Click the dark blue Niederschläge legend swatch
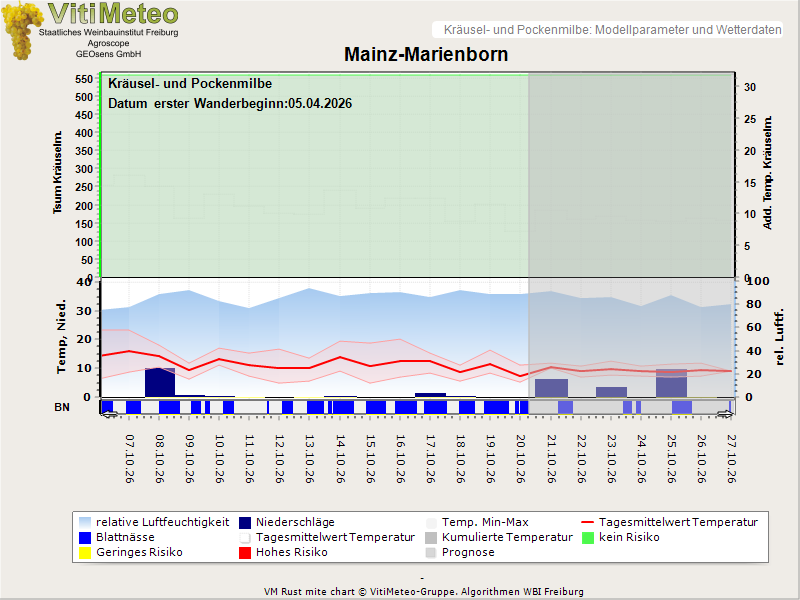This screenshot has width=800, height=600. pyautogui.click(x=245, y=522)
